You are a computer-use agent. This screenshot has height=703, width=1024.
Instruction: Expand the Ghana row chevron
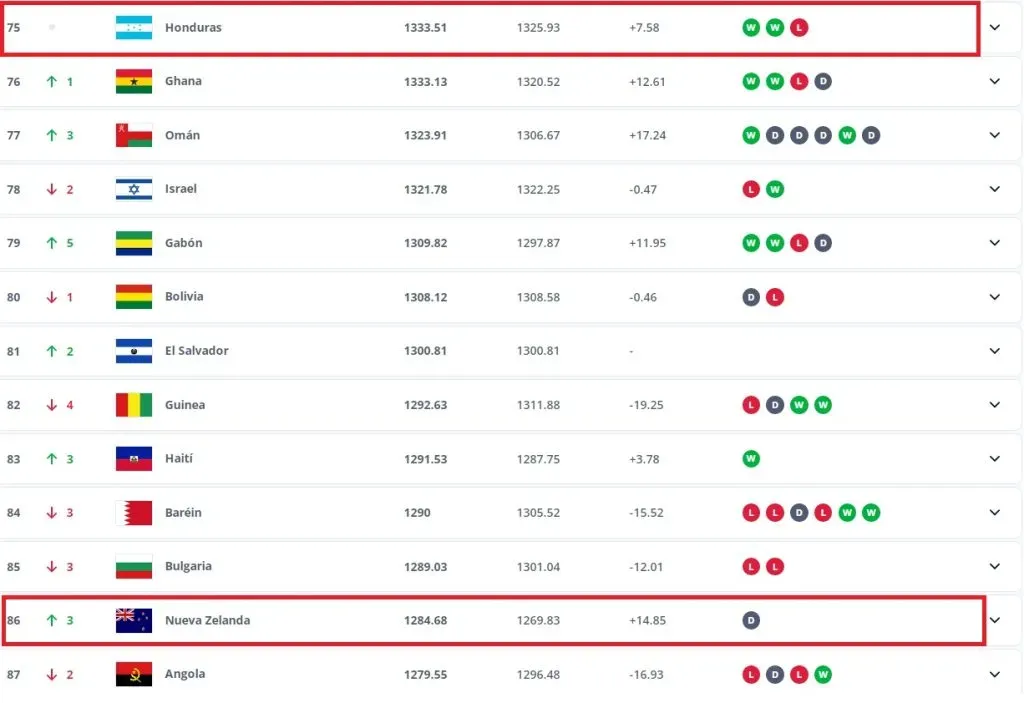click(994, 81)
